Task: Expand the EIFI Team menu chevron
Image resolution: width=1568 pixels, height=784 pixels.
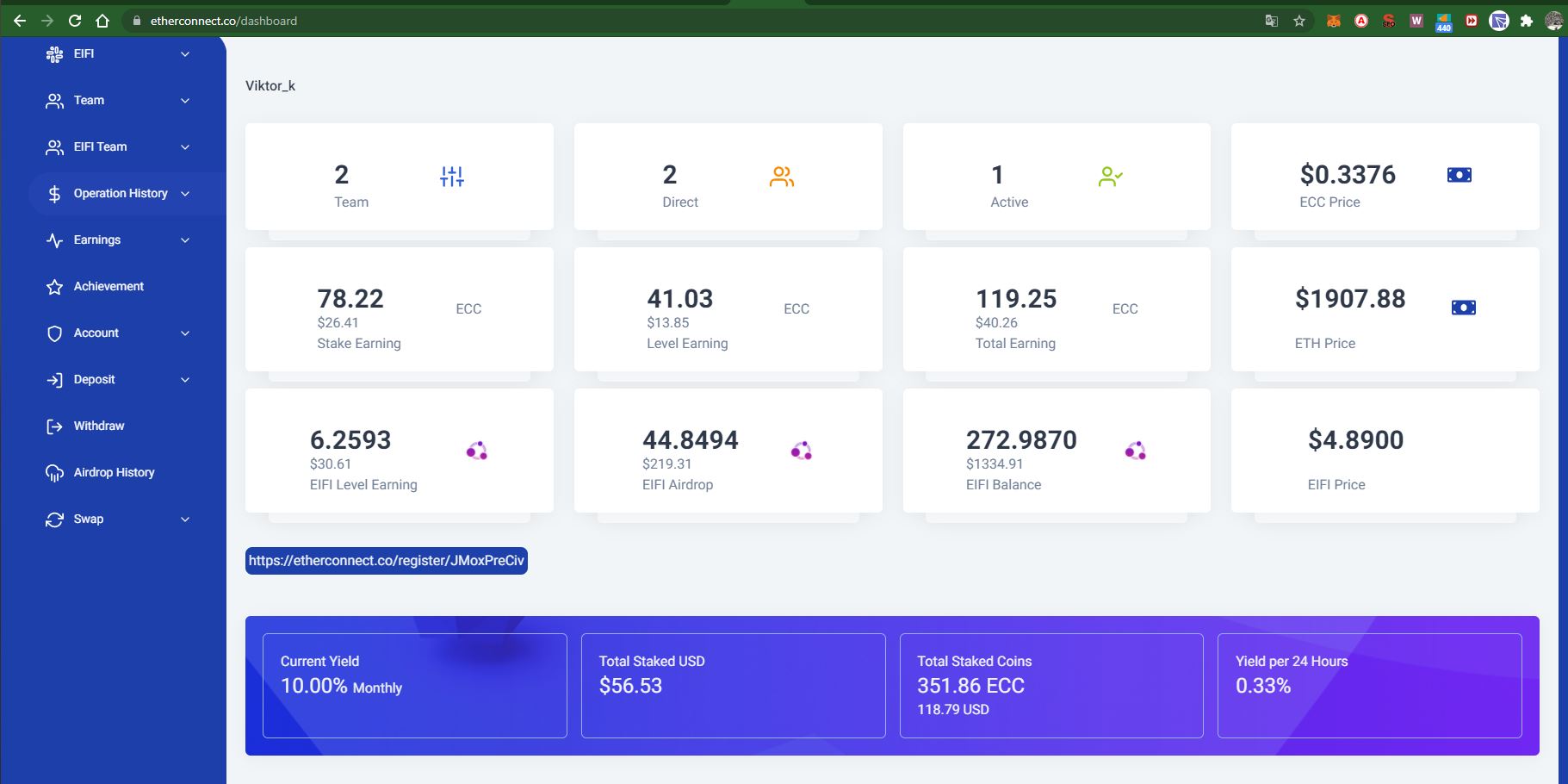Action: pos(185,147)
